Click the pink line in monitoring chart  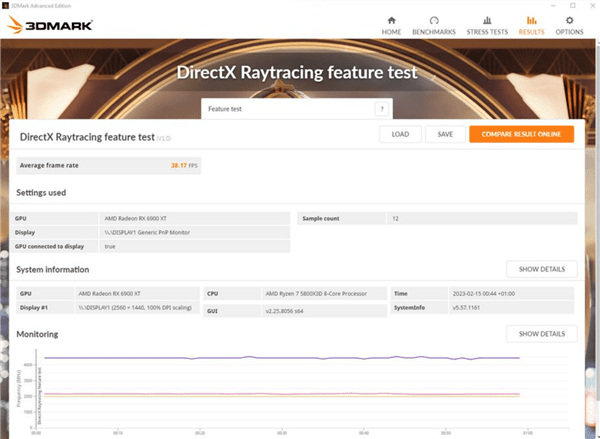[x=282, y=394]
